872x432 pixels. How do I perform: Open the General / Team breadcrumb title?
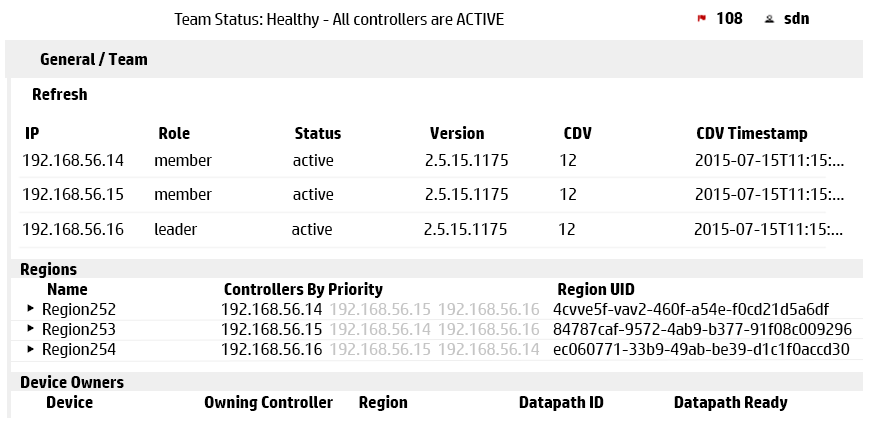pos(93,59)
